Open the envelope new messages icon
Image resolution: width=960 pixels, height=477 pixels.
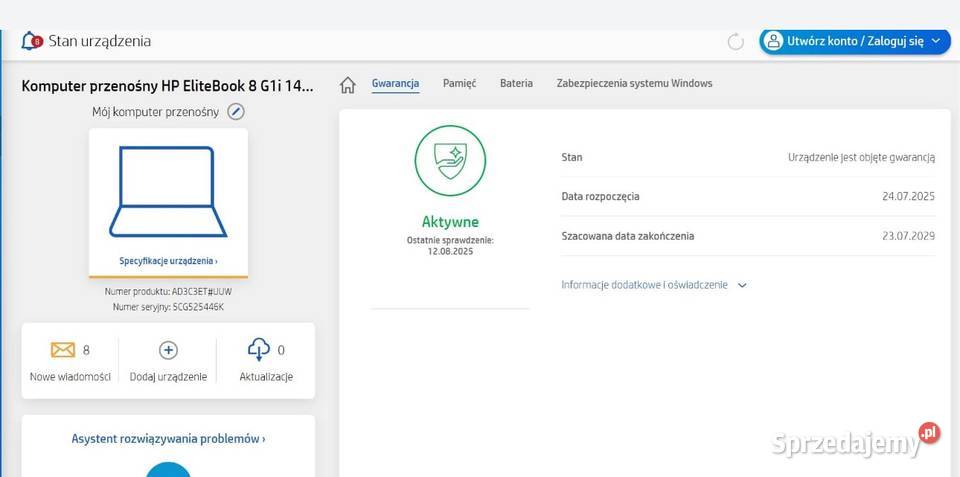point(62,350)
